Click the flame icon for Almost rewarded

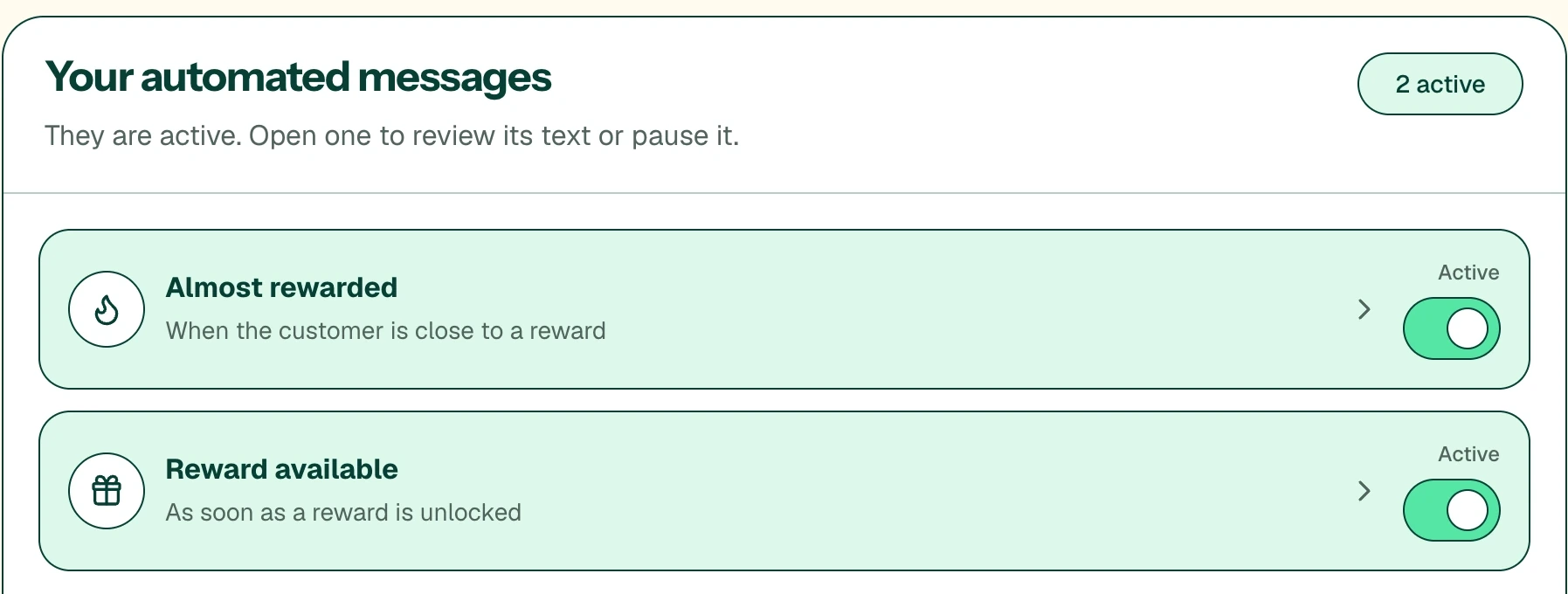(107, 309)
